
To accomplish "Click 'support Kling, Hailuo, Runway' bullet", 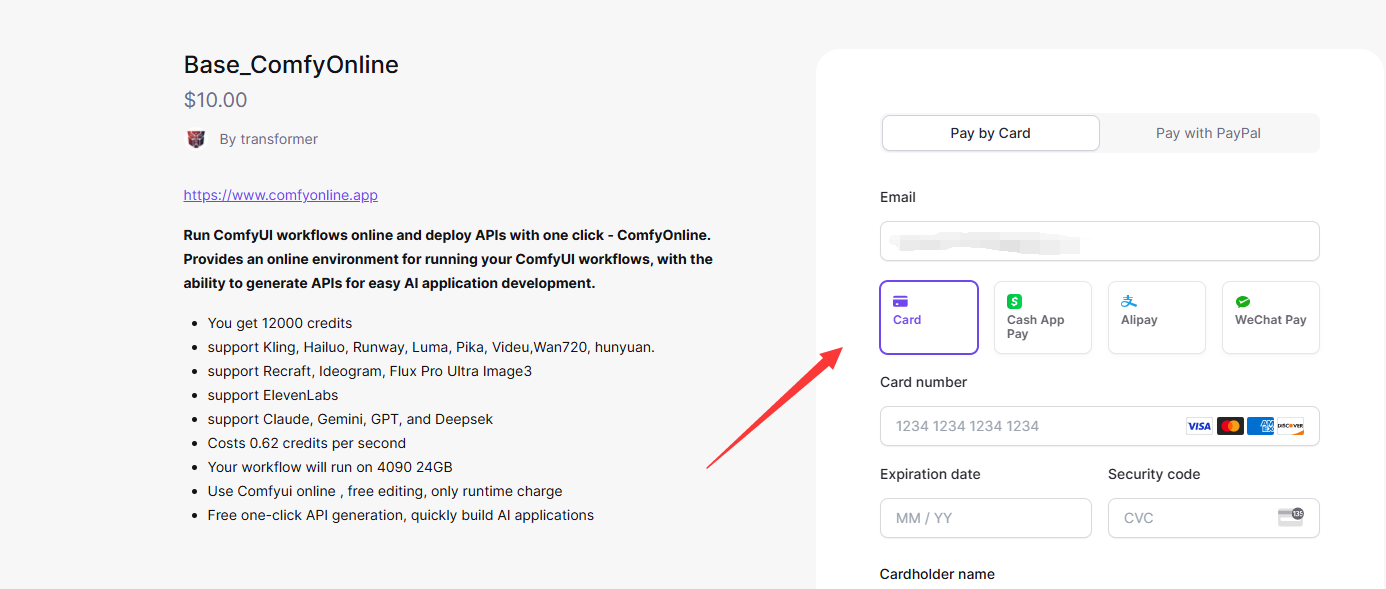I will [431, 347].
